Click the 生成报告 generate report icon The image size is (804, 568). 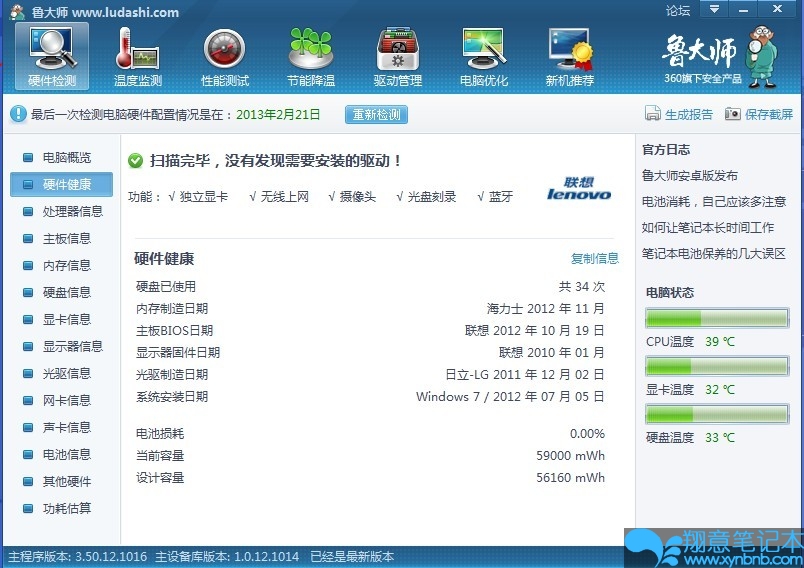pos(653,114)
